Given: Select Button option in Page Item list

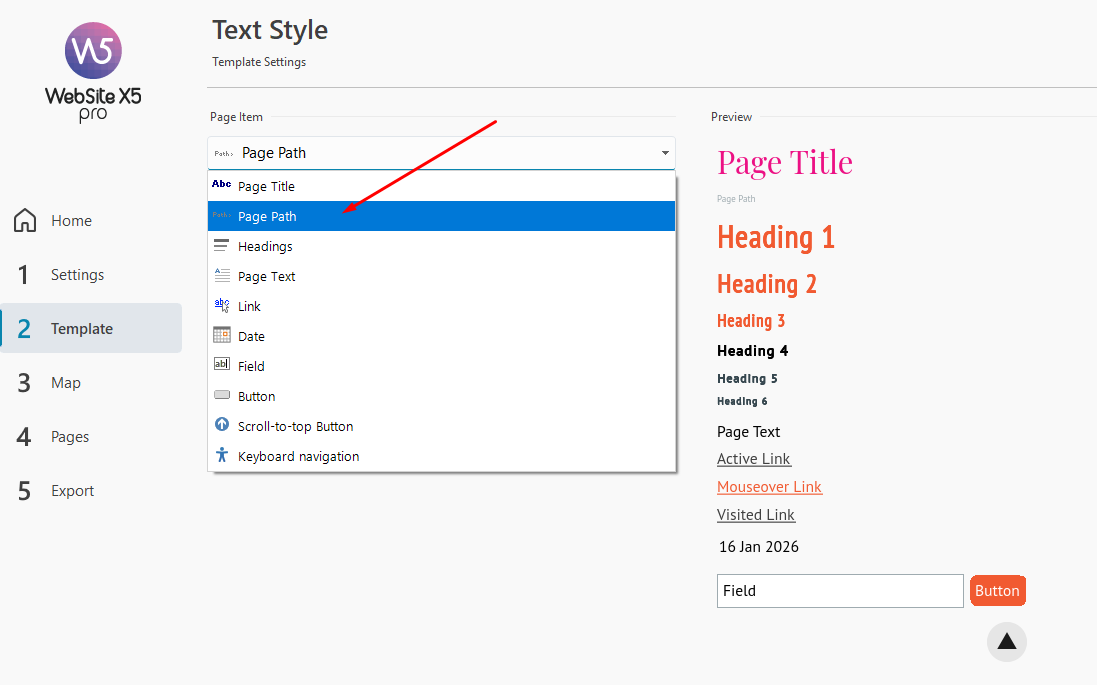Looking at the screenshot, I should [257, 396].
